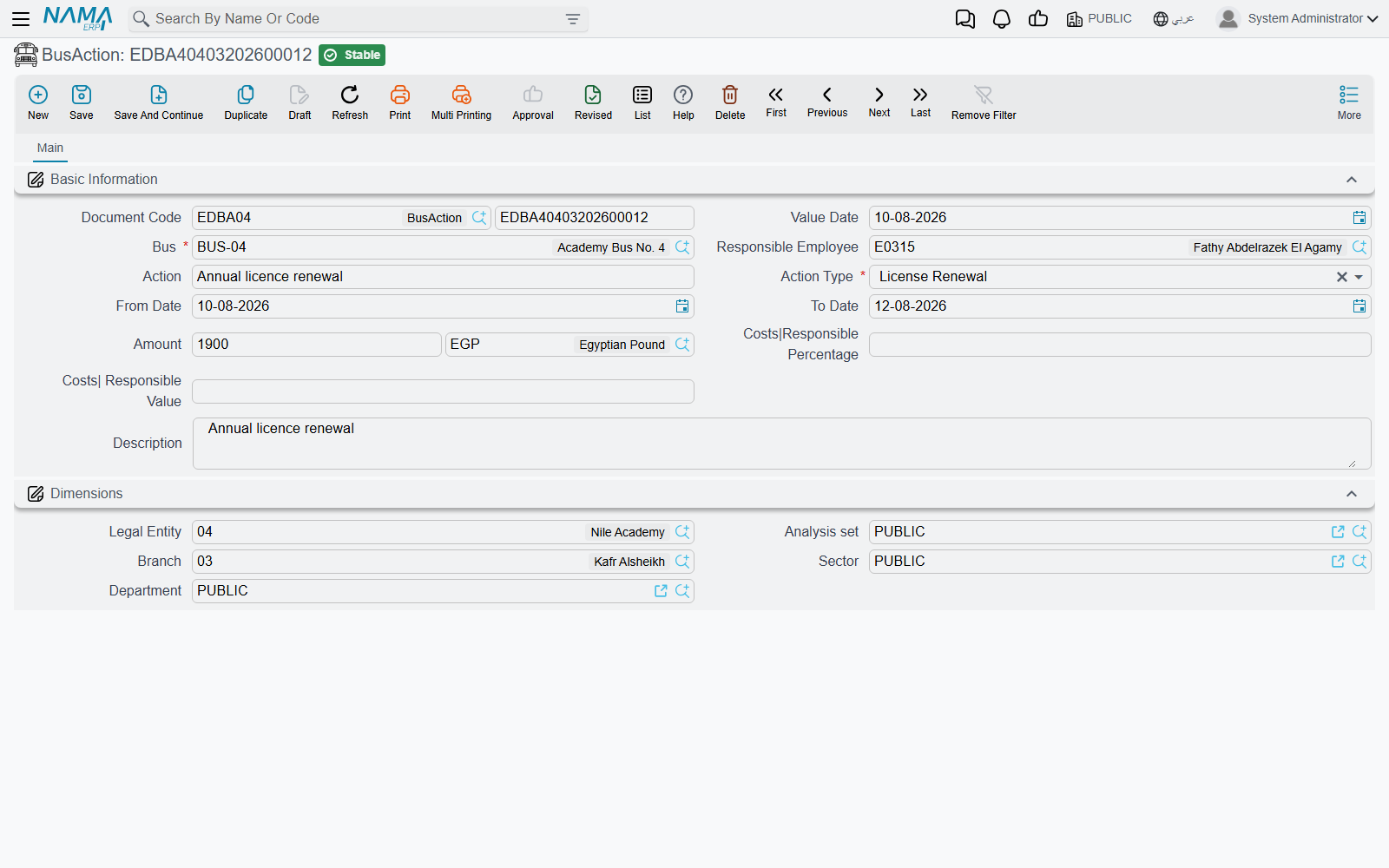Open Analysis set record link icon
This screenshot has width=1389, height=868.
pyautogui.click(x=1338, y=532)
